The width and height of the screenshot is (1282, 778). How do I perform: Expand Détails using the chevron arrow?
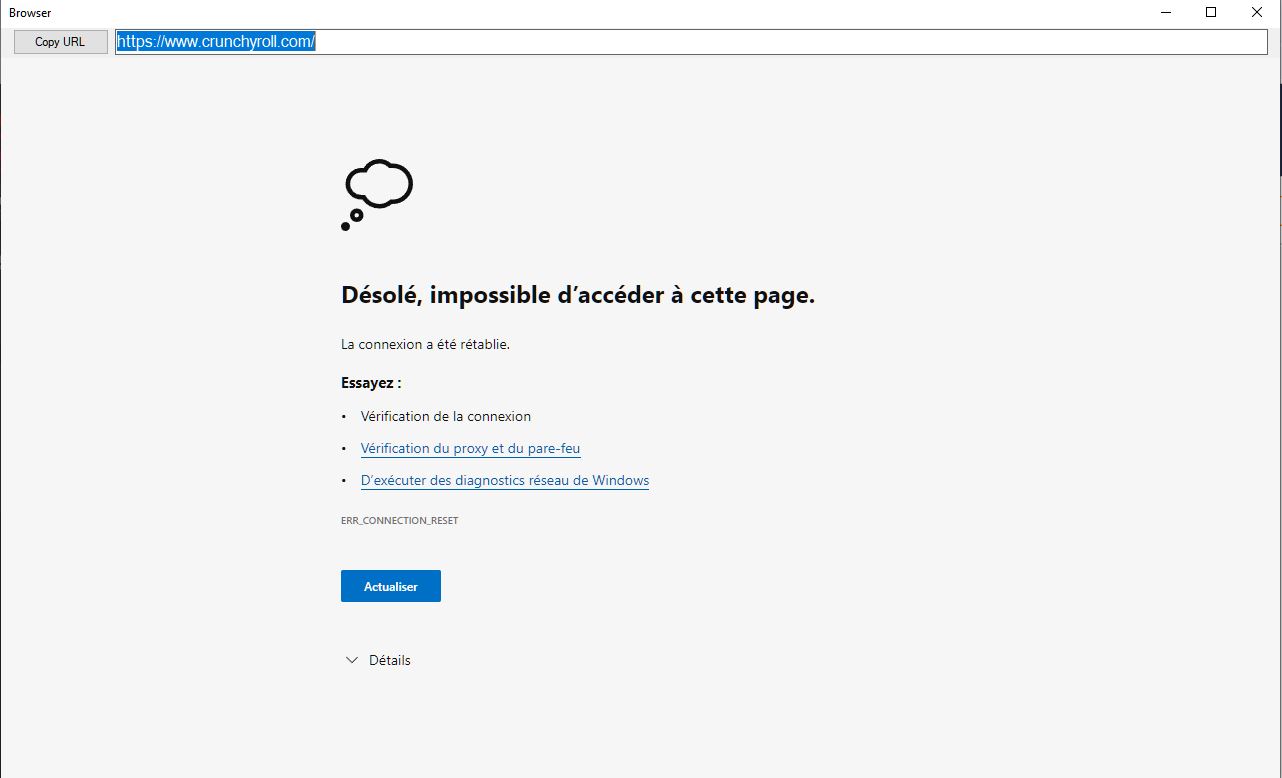click(351, 660)
